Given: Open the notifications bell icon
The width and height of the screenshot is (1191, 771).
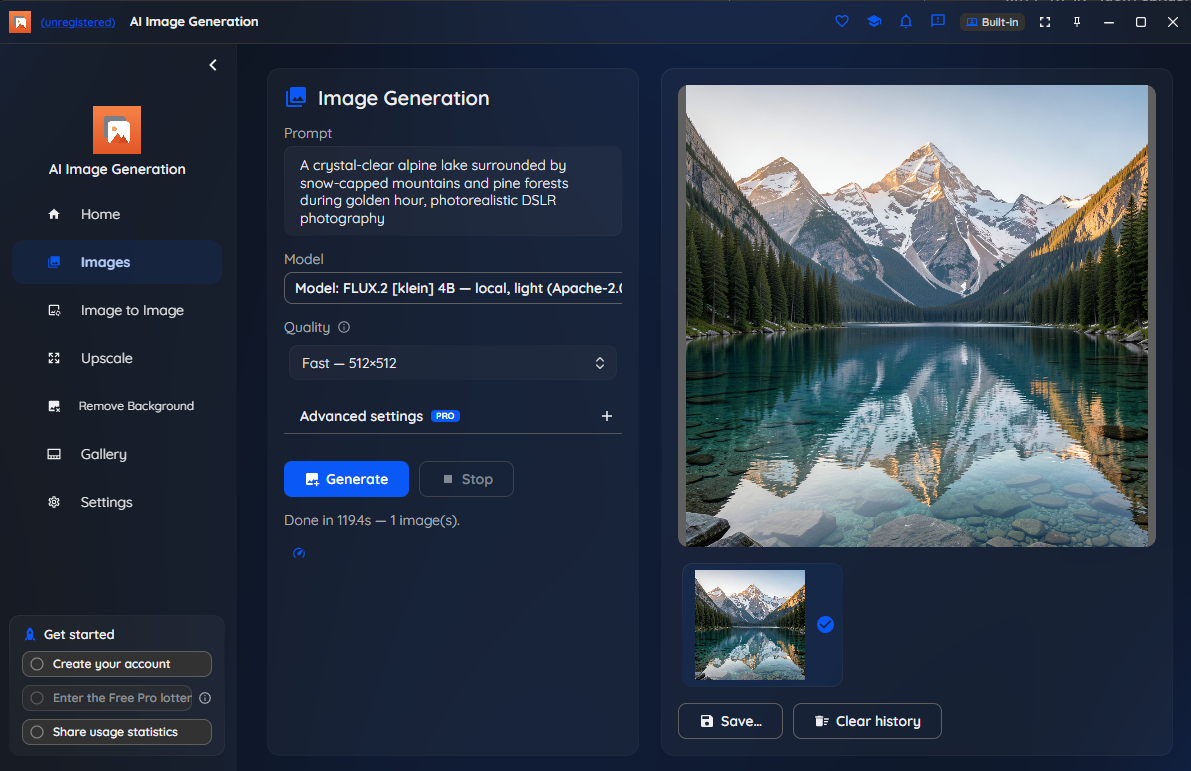Looking at the screenshot, I should click(x=905, y=21).
